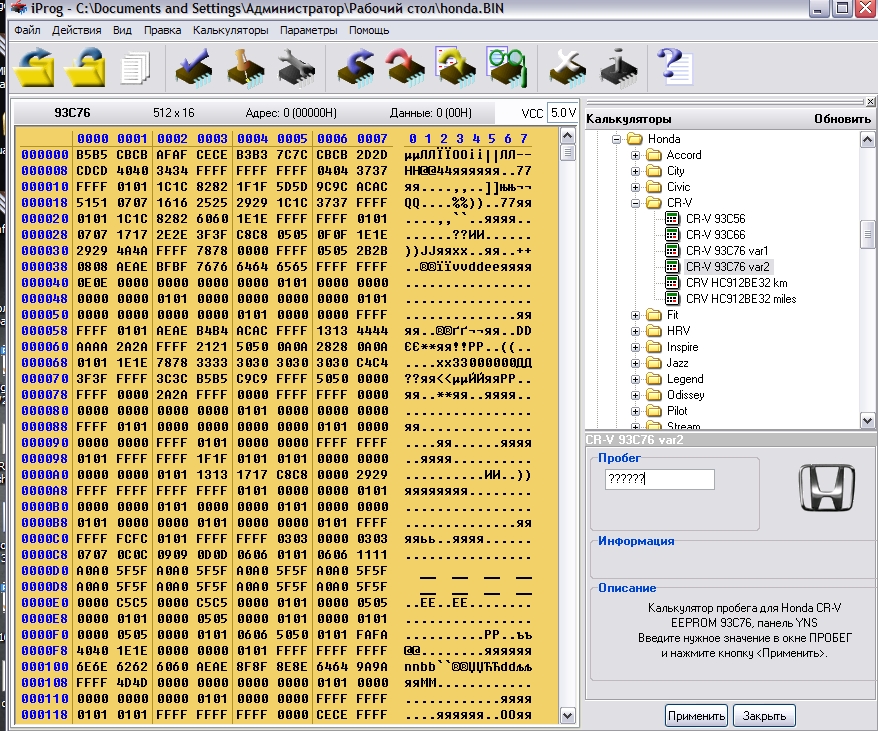The height and width of the screenshot is (731, 878).
Task: Collapse the CR-V folder
Action: [x=635, y=203]
